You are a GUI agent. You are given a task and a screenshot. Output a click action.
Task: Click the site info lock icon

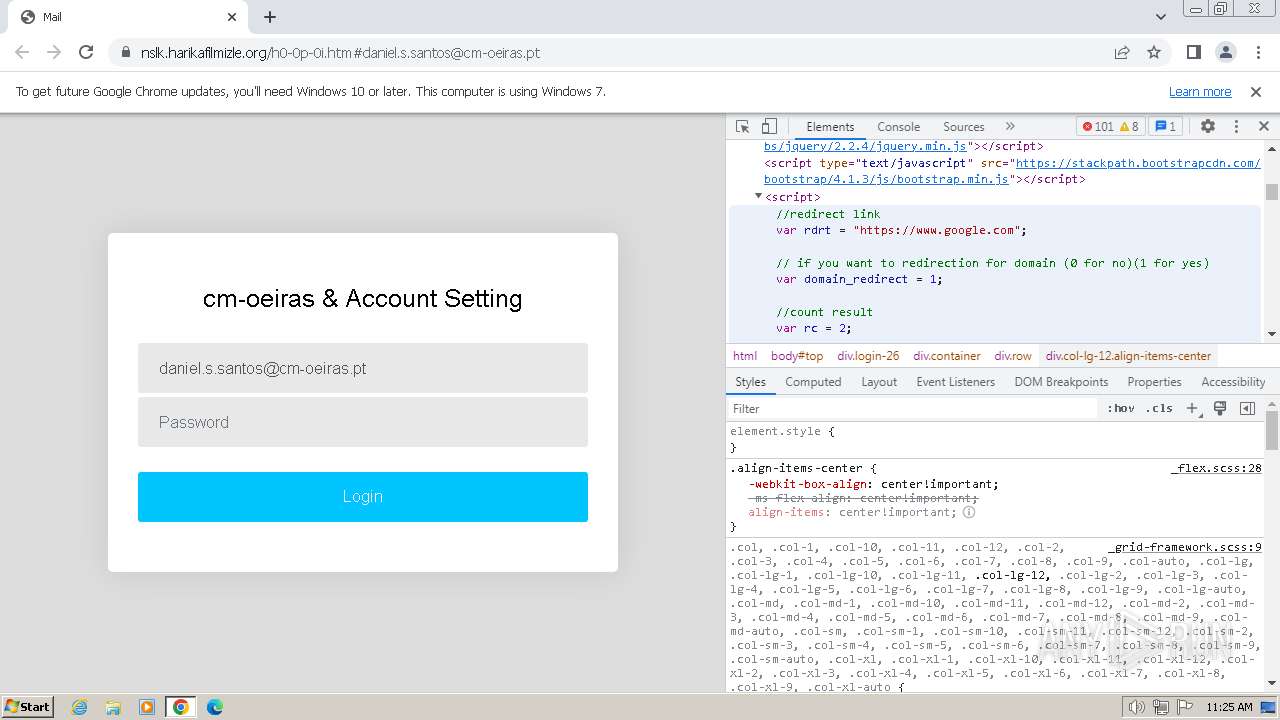(x=125, y=52)
